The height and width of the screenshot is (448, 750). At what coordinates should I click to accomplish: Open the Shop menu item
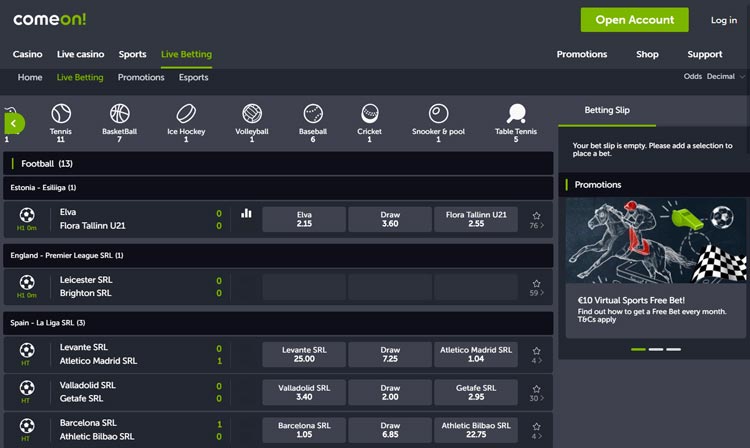647,54
